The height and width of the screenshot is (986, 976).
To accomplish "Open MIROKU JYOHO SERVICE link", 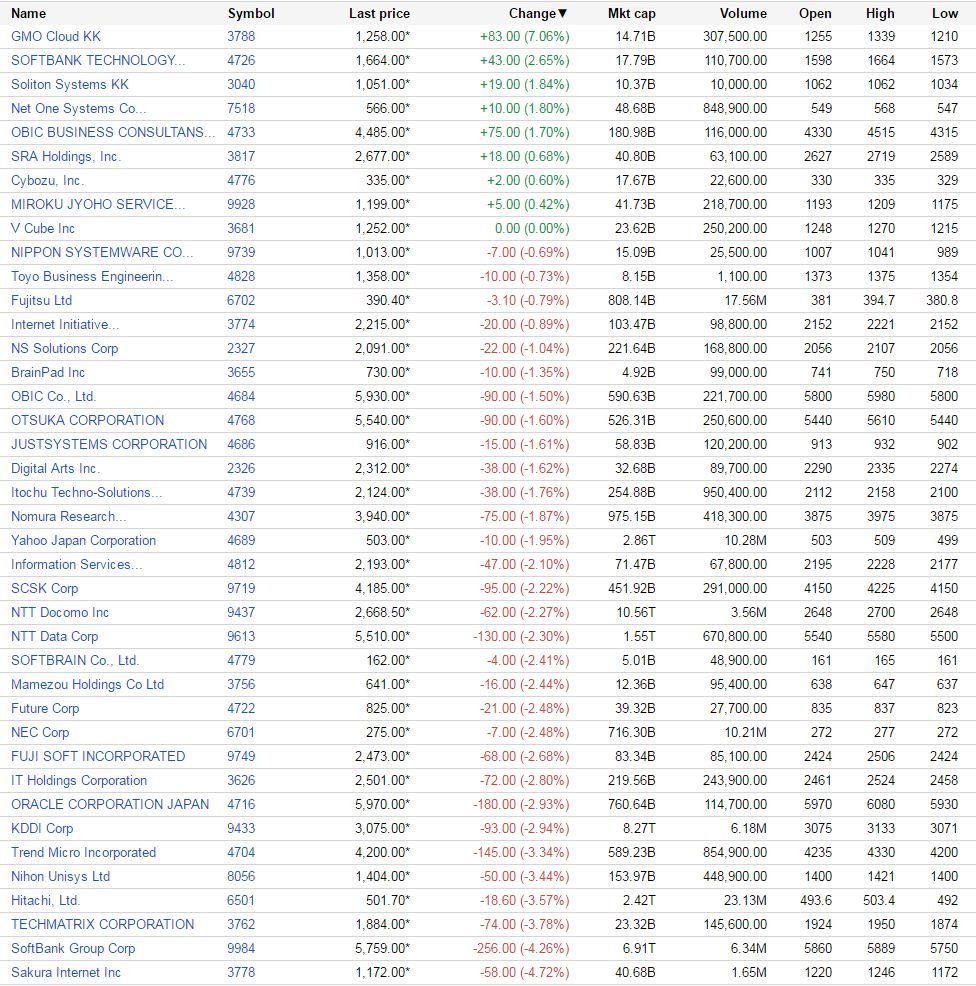I will click(98, 204).
